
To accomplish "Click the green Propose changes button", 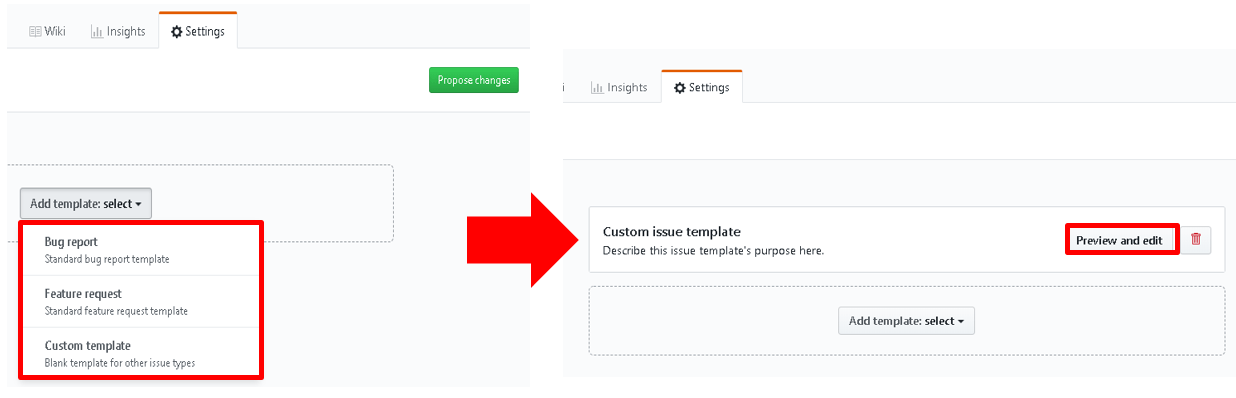I will [474, 80].
